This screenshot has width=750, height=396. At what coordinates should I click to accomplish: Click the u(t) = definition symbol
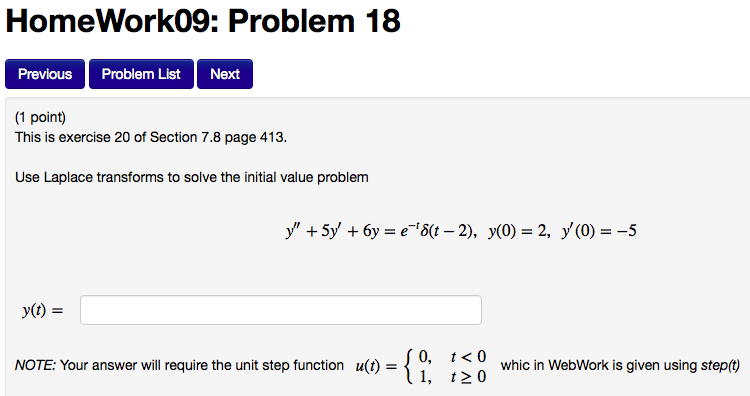tap(376, 366)
